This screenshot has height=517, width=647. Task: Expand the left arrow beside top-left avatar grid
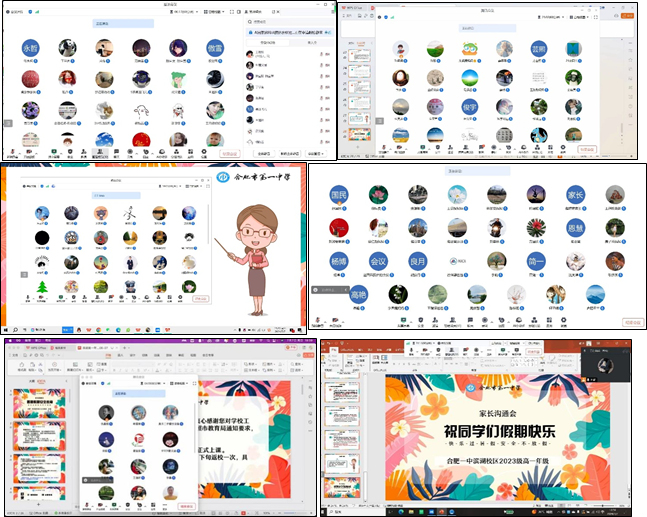point(8,122)
